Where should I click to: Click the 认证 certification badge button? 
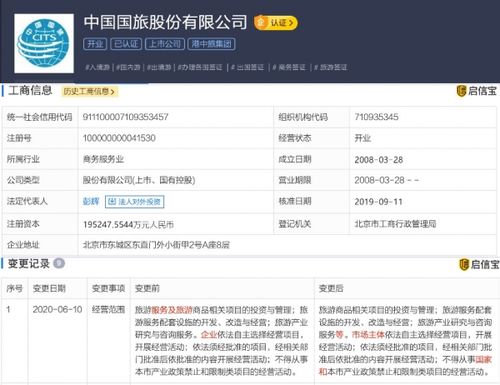click(x=276, y=23)
